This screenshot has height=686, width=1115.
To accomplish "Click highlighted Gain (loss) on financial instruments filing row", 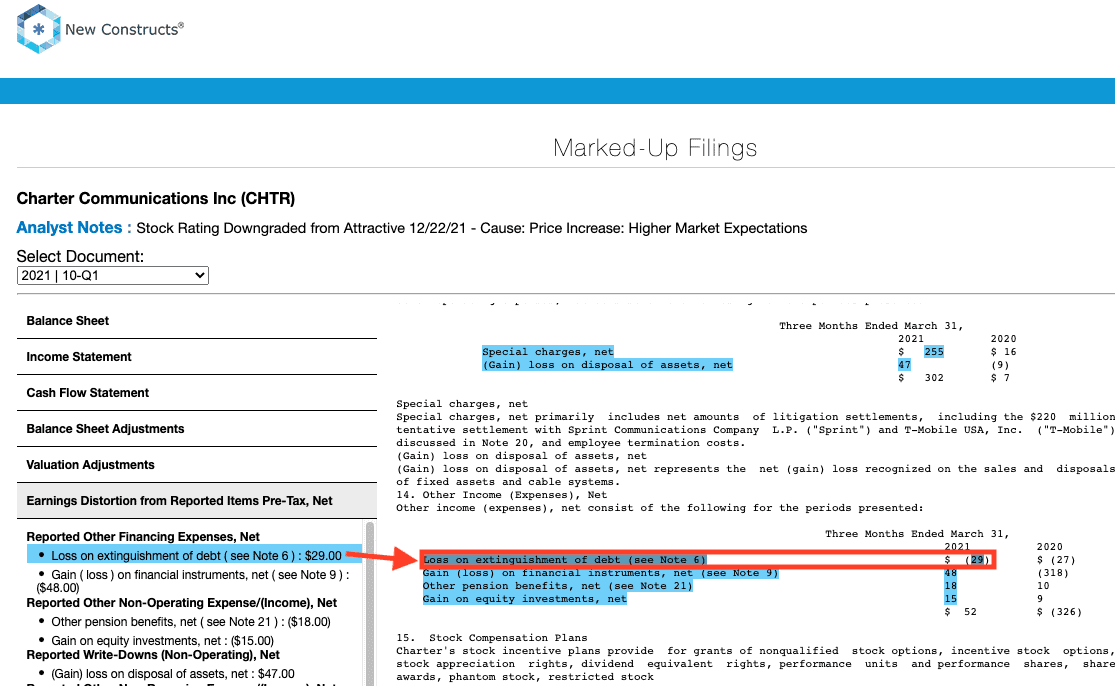I will tap(601, 573).
